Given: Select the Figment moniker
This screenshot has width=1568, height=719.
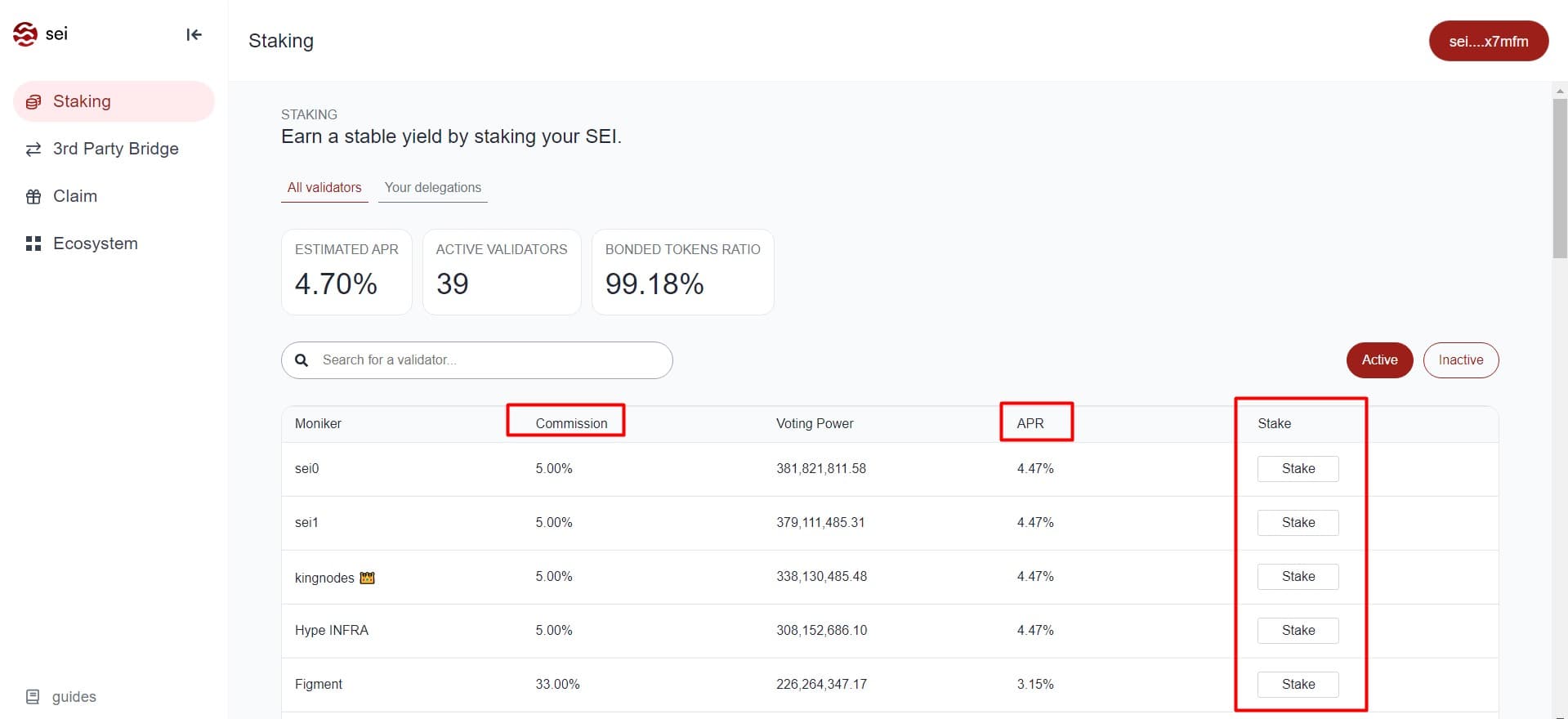Looking at the screenshot, I should coord(319,685).
